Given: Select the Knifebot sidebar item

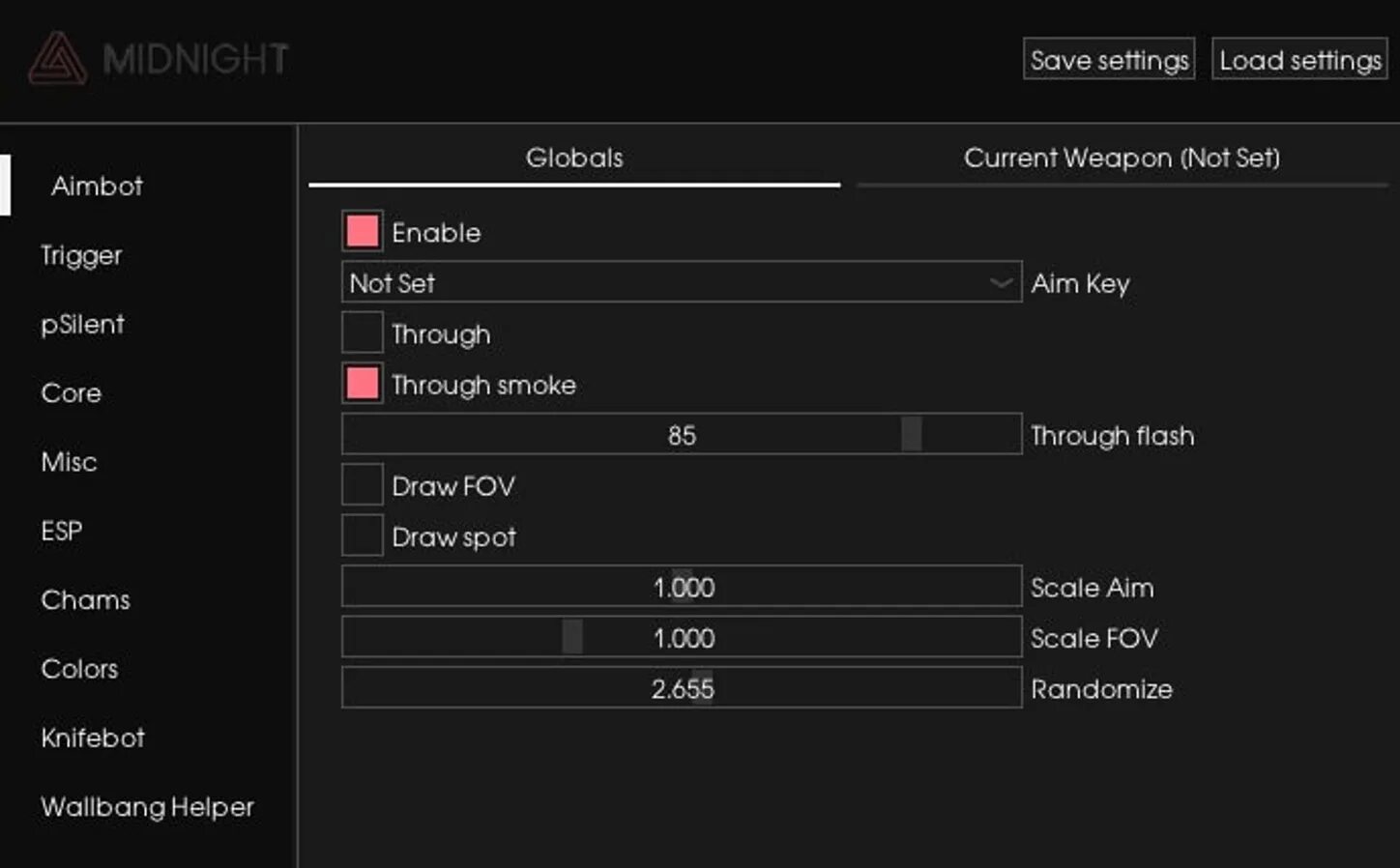Looking at the screenshot, I should point(93,738).
